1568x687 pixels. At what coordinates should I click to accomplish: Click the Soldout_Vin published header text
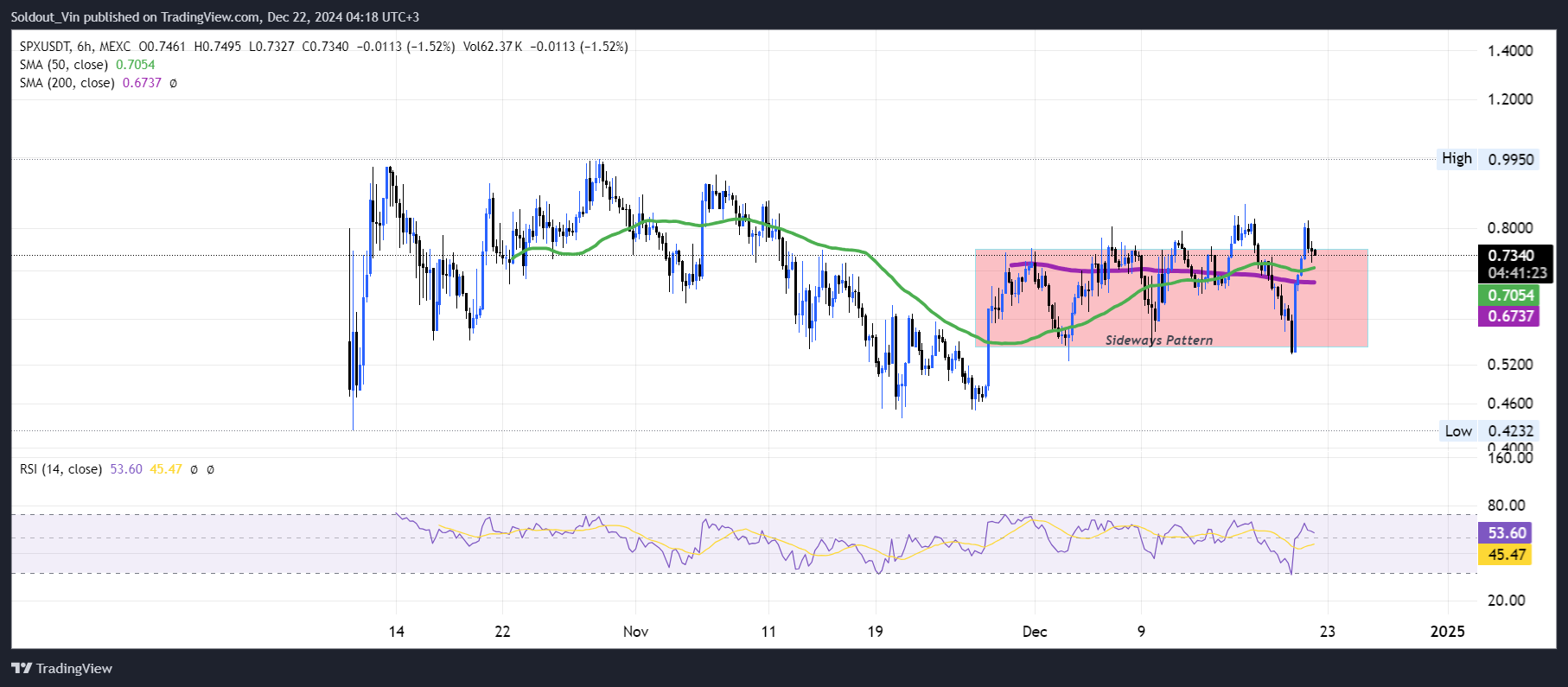(215, 17)
